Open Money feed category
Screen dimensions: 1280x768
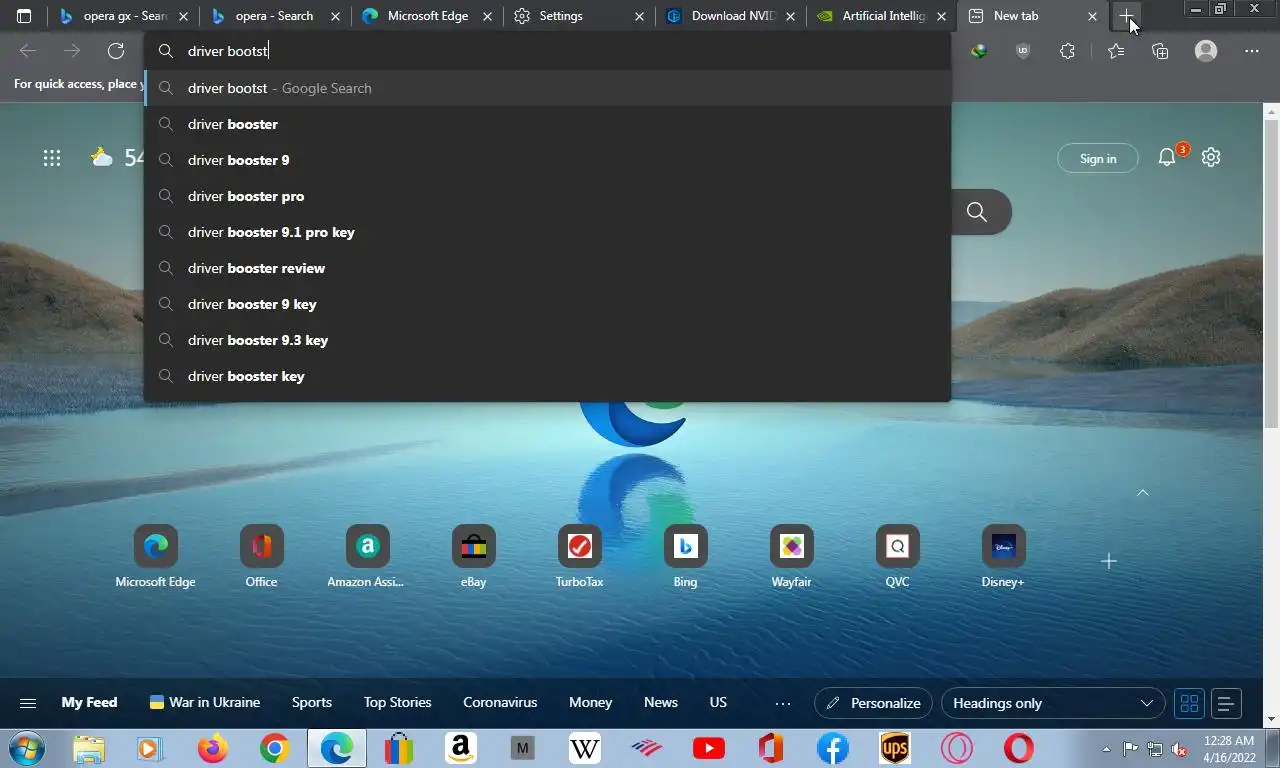click(590, 702)
